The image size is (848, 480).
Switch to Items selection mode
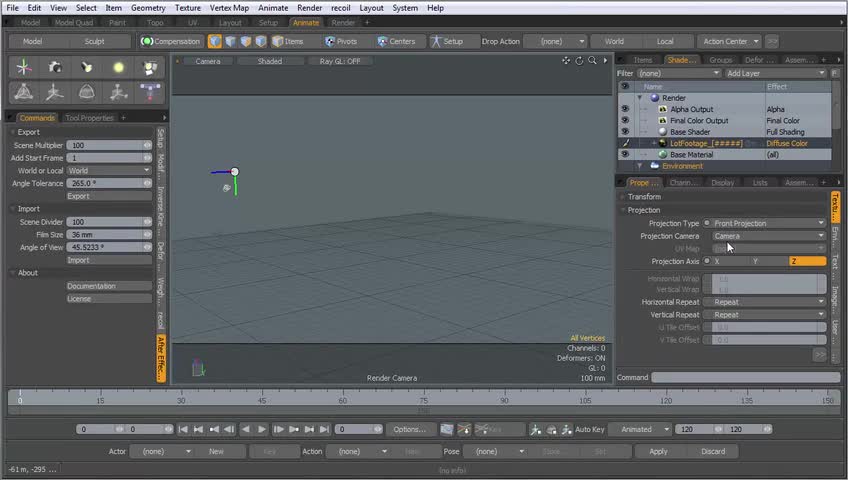point(288,41)
